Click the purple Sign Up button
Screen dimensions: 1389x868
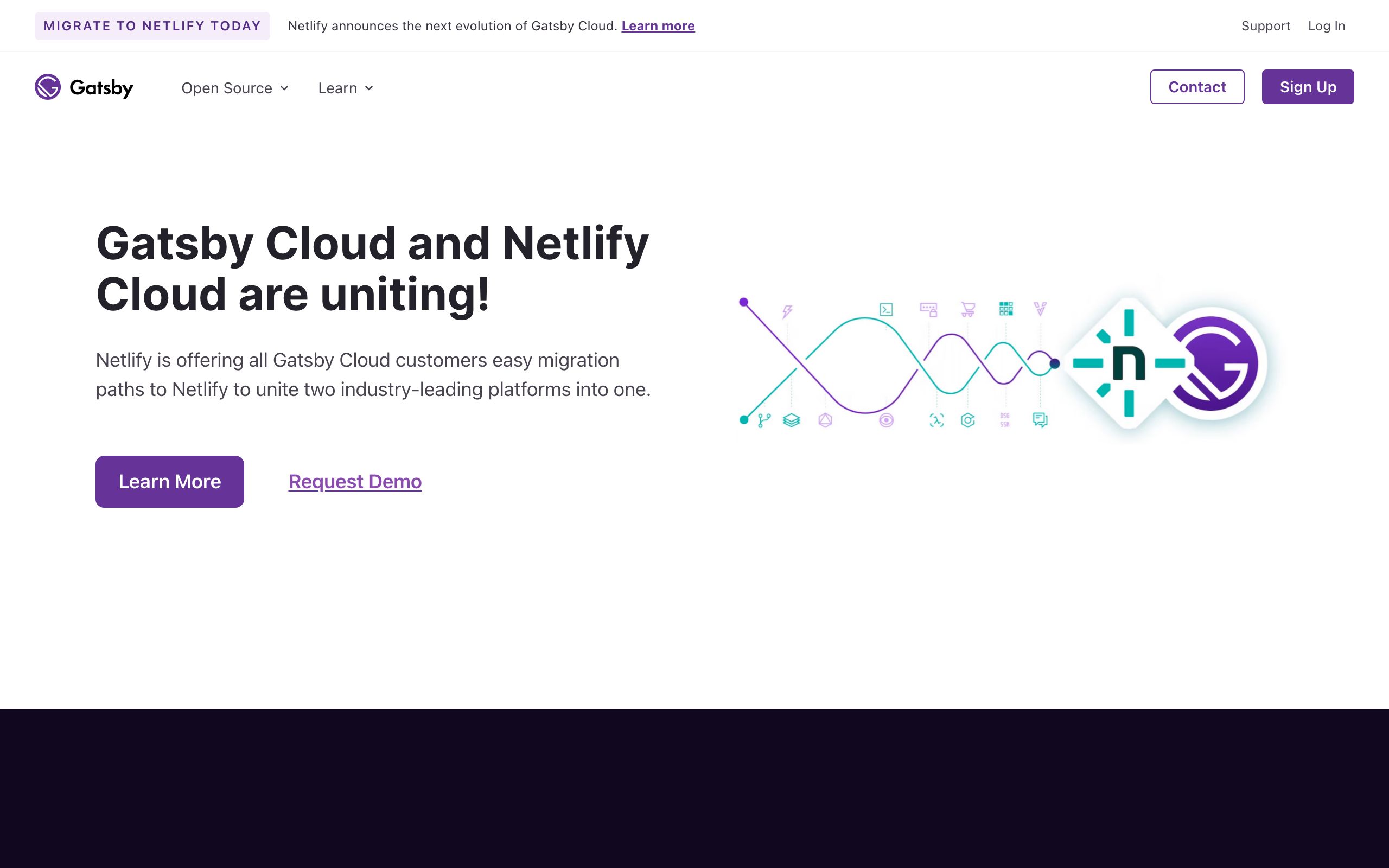[1308, 87]
